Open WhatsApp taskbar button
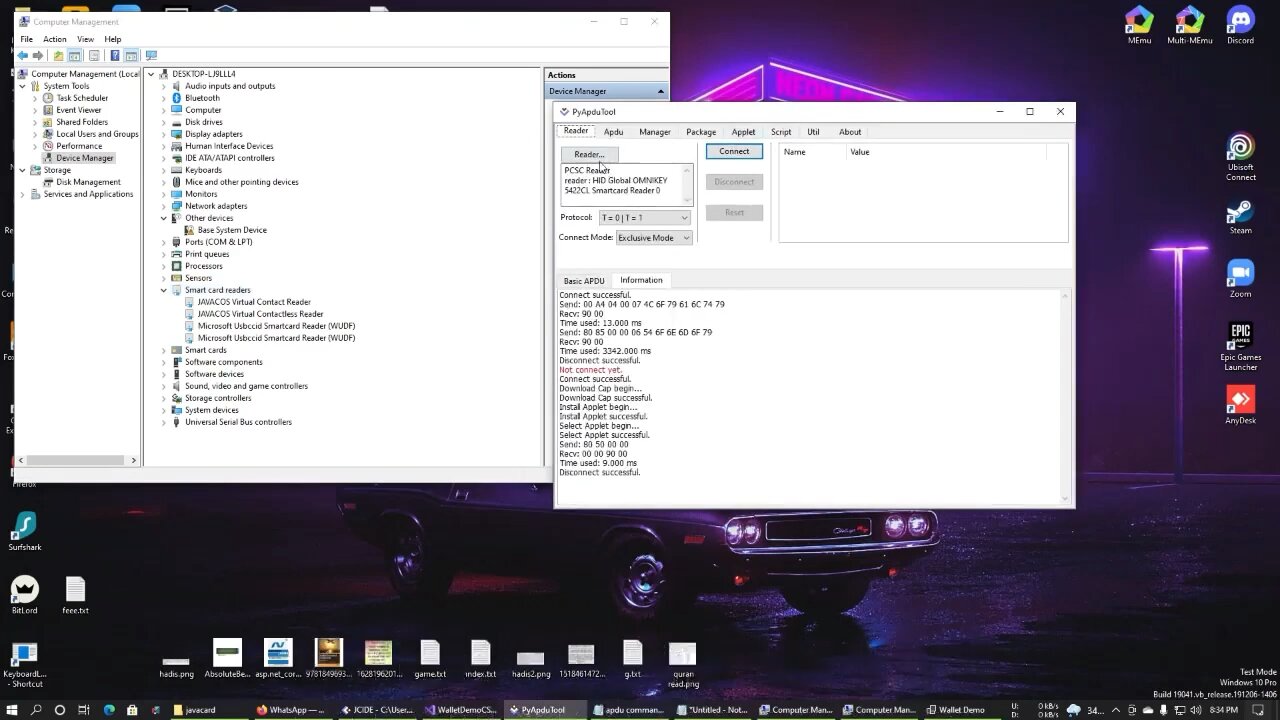Image resolution: width=1280 pixels, height=720 pixels. [x=290, y=710]
